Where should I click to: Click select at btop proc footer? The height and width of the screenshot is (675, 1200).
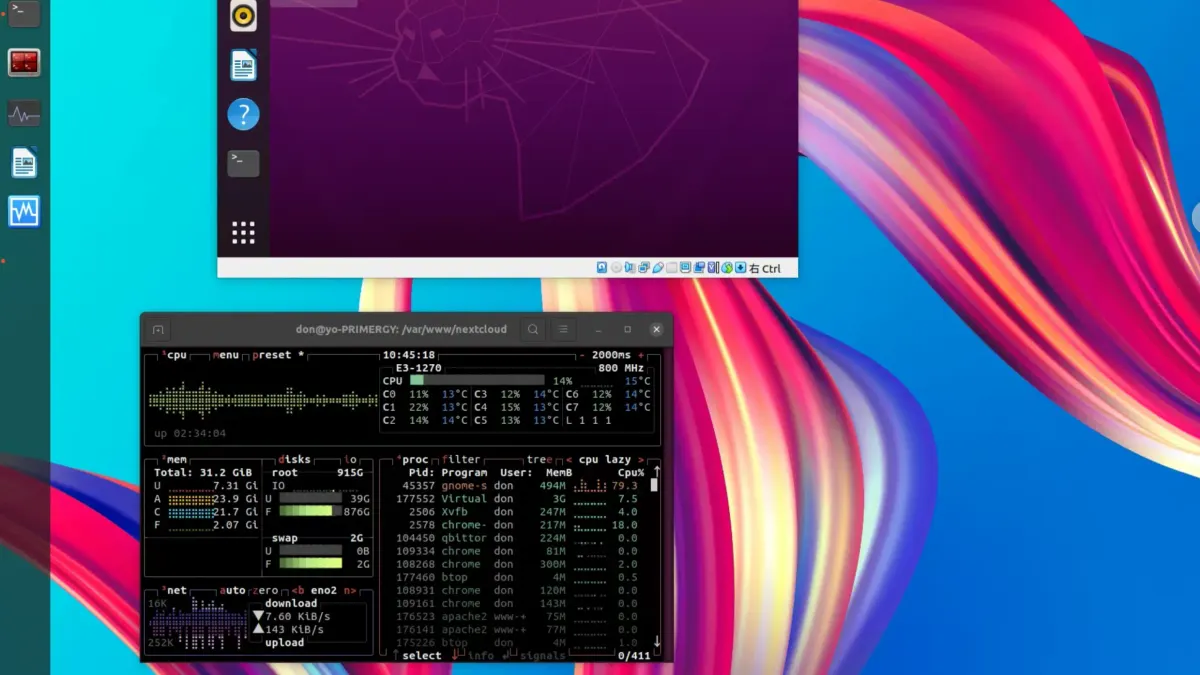tap(421, 656)
